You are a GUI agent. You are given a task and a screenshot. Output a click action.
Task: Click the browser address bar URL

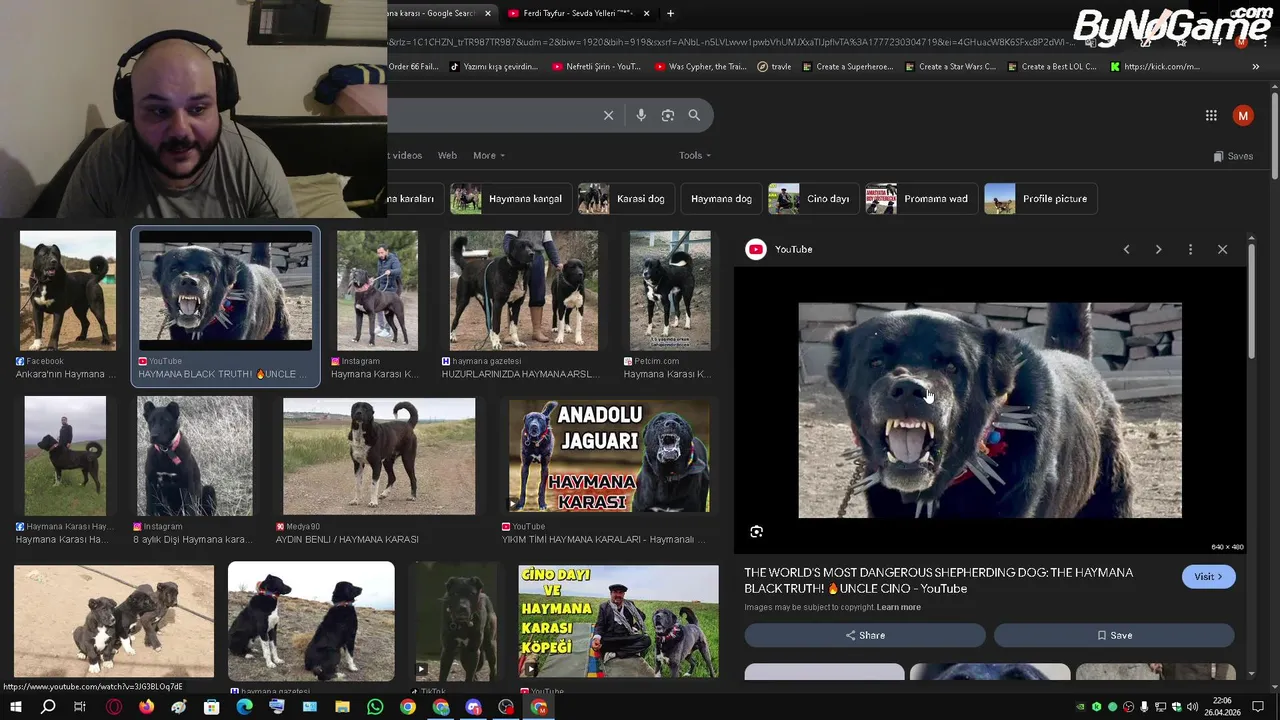(730, 41)
